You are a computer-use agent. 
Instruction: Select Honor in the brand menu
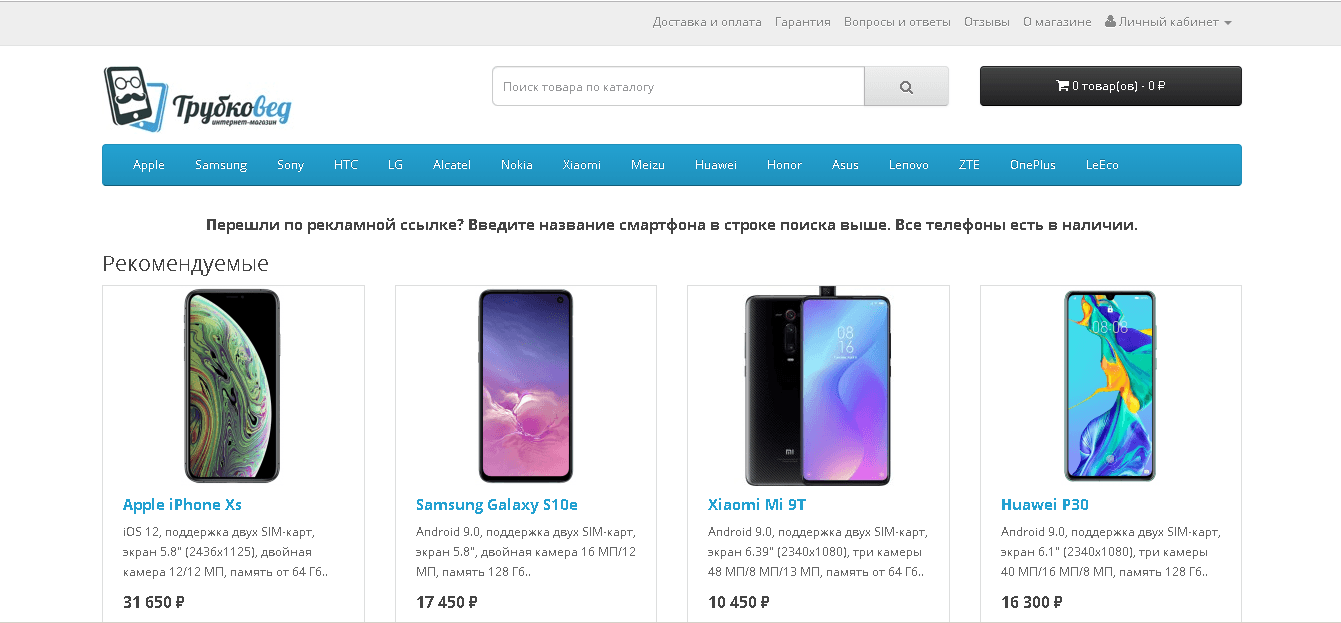pyautogui.click(x=784, y=165)
